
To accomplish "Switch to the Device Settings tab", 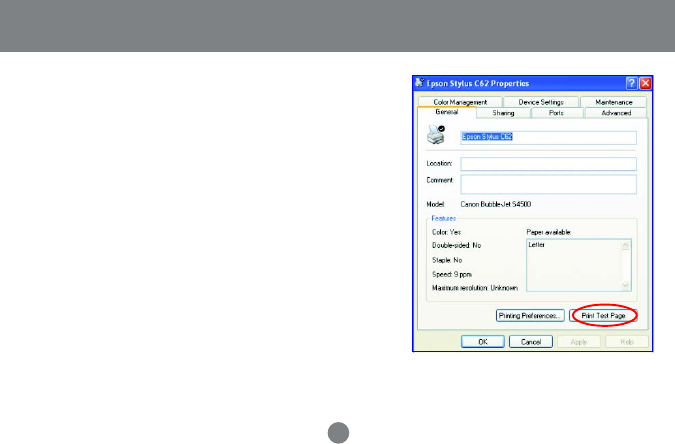I will 541,102.
